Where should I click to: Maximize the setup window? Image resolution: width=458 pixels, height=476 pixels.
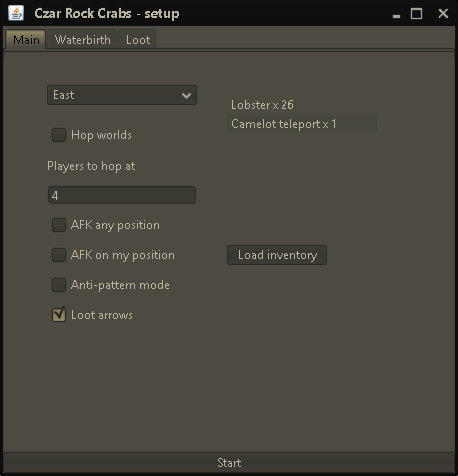pyautogui.click(x=416, y=14)
